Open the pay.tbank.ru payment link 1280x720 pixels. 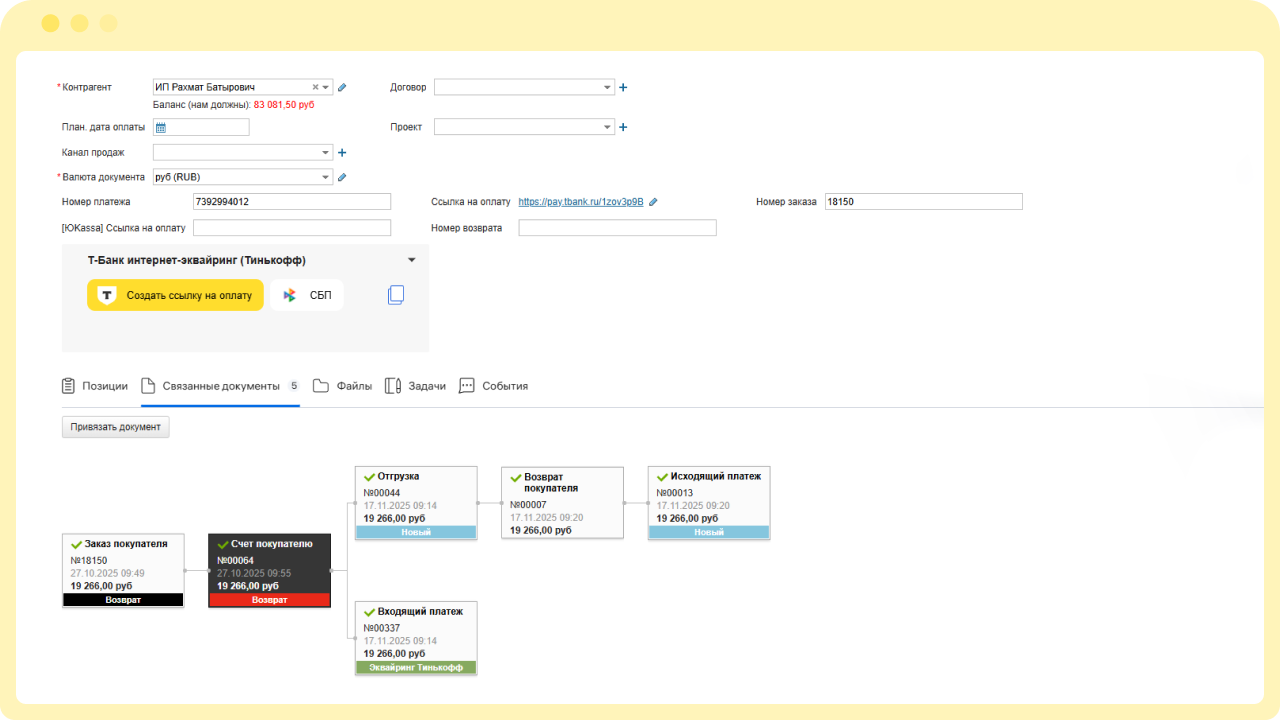581,202
